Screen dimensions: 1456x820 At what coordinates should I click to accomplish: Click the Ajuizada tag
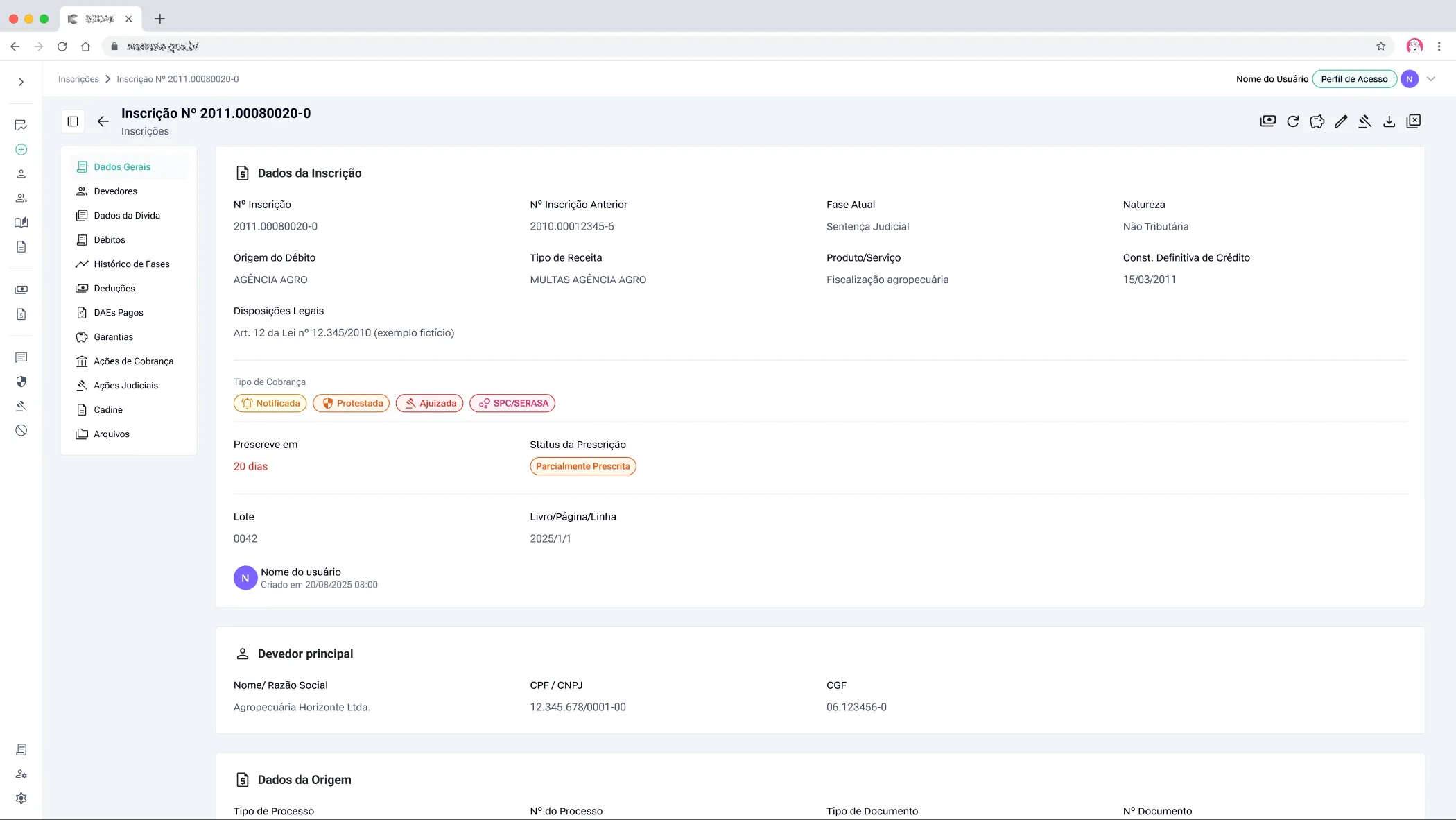[430, 403]
